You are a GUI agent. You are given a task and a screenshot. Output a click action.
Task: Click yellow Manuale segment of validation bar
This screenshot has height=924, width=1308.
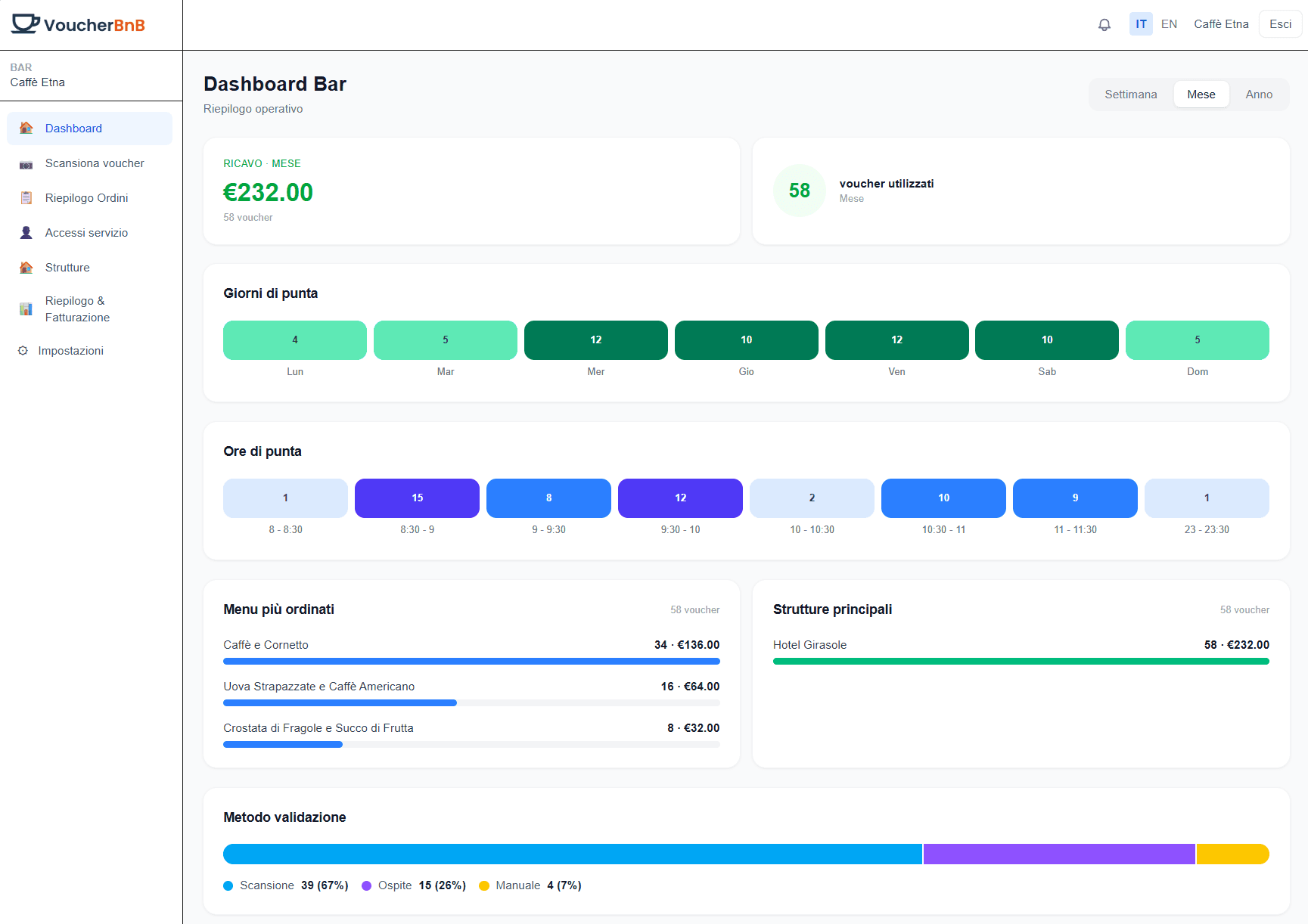coord(1233,854)
